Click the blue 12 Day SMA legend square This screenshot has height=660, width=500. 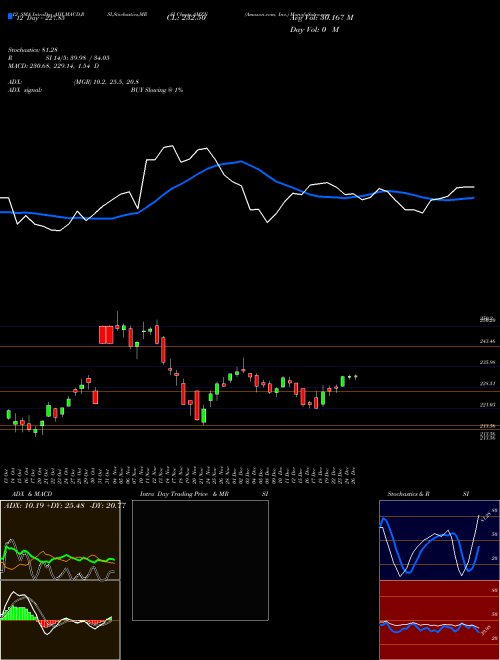click(10, 16)
